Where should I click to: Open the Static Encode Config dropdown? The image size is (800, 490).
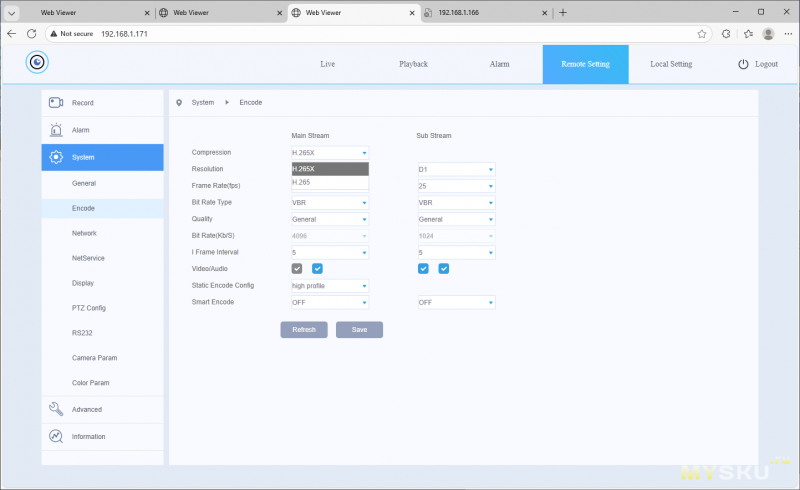click(x=330, y=286)
